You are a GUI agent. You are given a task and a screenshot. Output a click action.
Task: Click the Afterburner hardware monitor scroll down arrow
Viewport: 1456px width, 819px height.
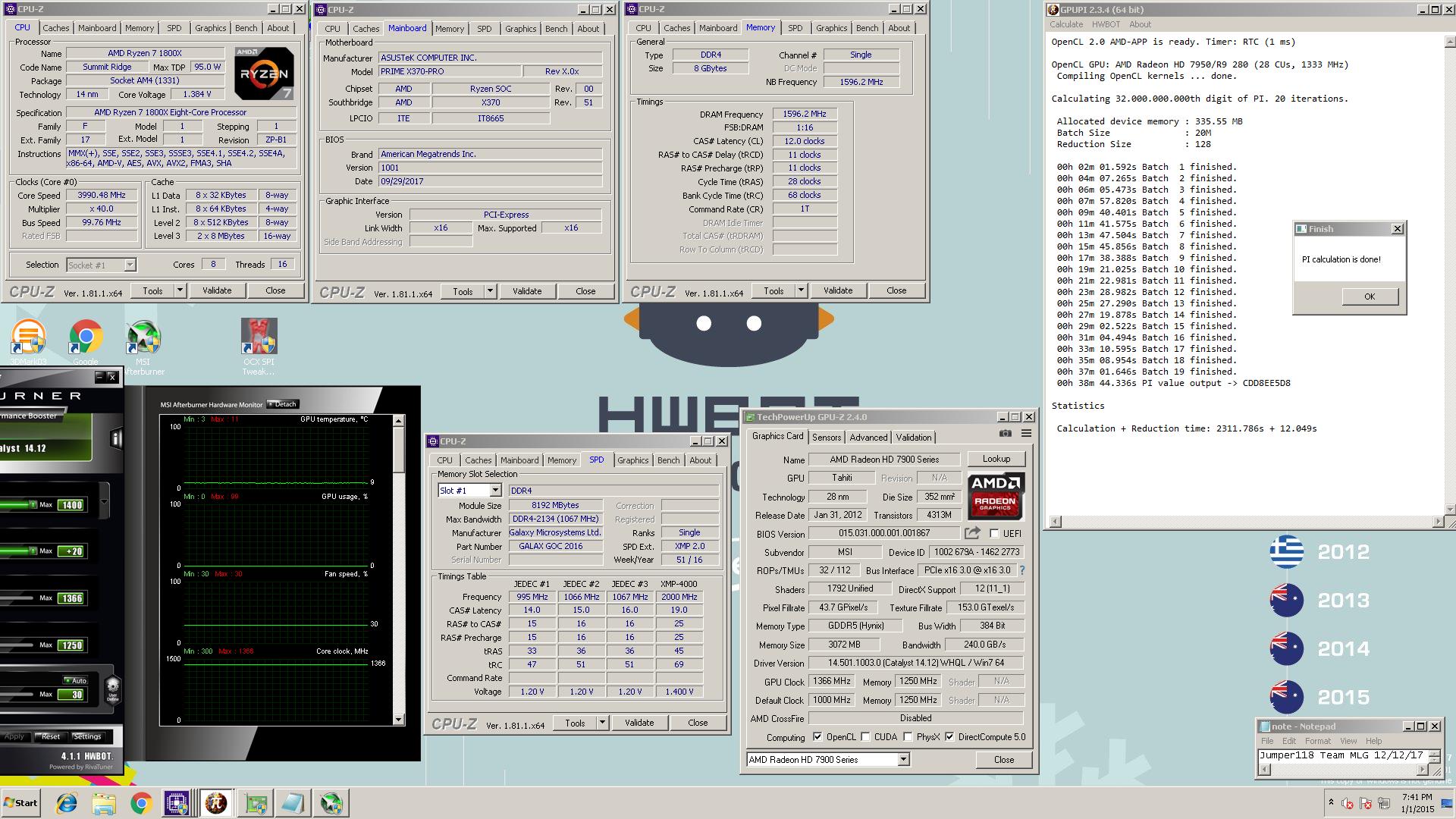click(400, 720)
